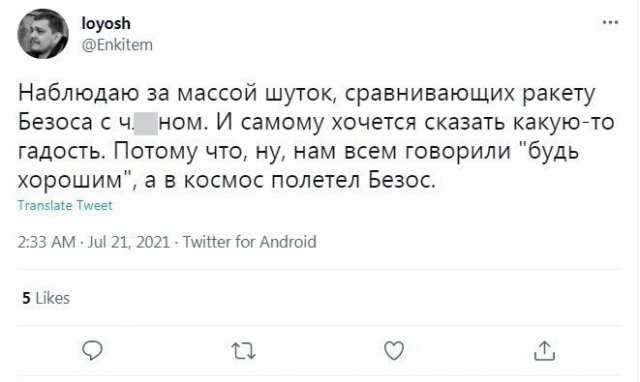Click the final word Безос in tweet
Screen dimensions: 640x382
click(x=402, y=180)
